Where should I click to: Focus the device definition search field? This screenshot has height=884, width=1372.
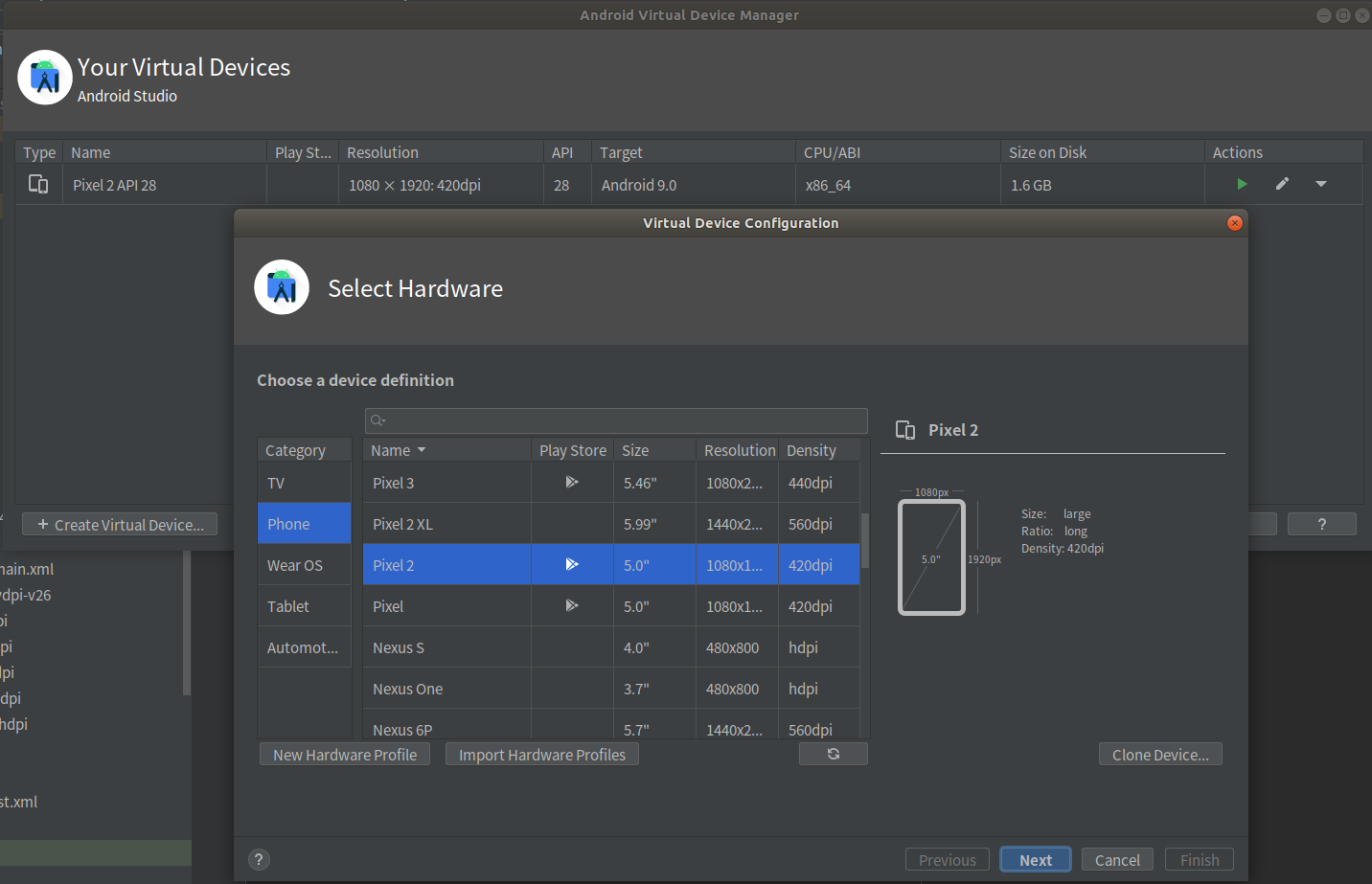click(616, 420)
